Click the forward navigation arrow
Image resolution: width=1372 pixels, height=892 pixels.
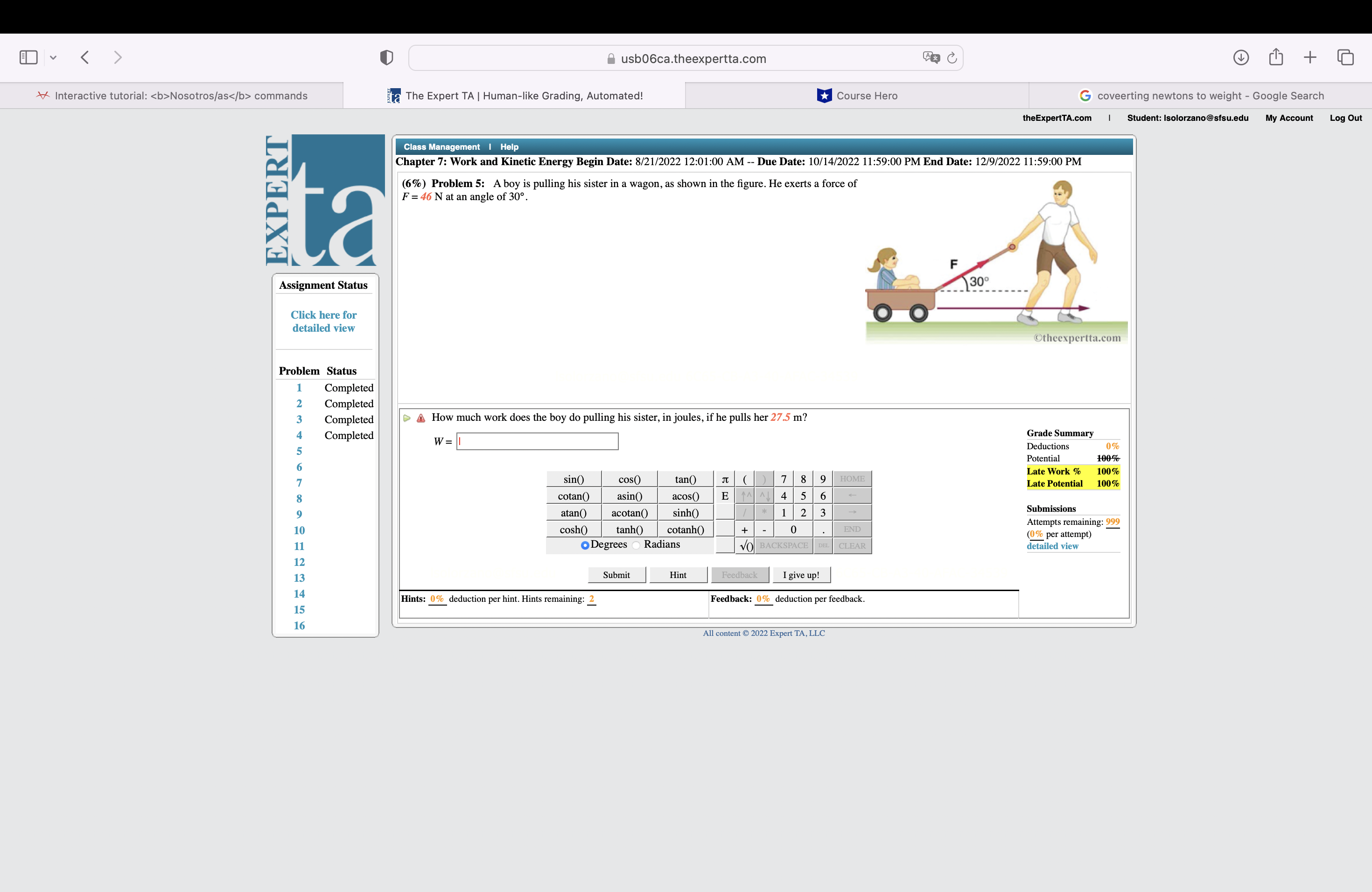click(118, 57)
